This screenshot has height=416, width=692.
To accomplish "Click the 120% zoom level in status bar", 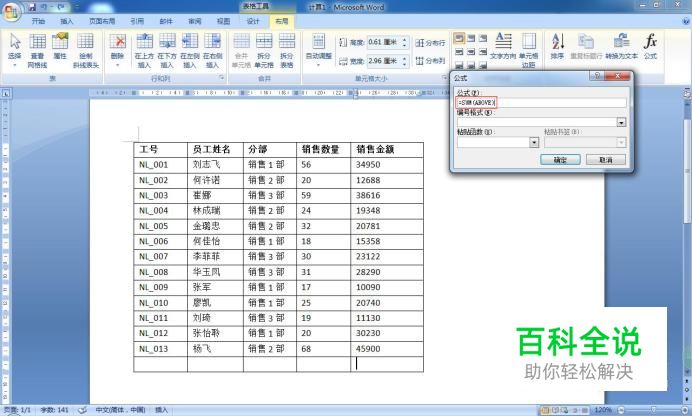I will click(x=603, y=410).
